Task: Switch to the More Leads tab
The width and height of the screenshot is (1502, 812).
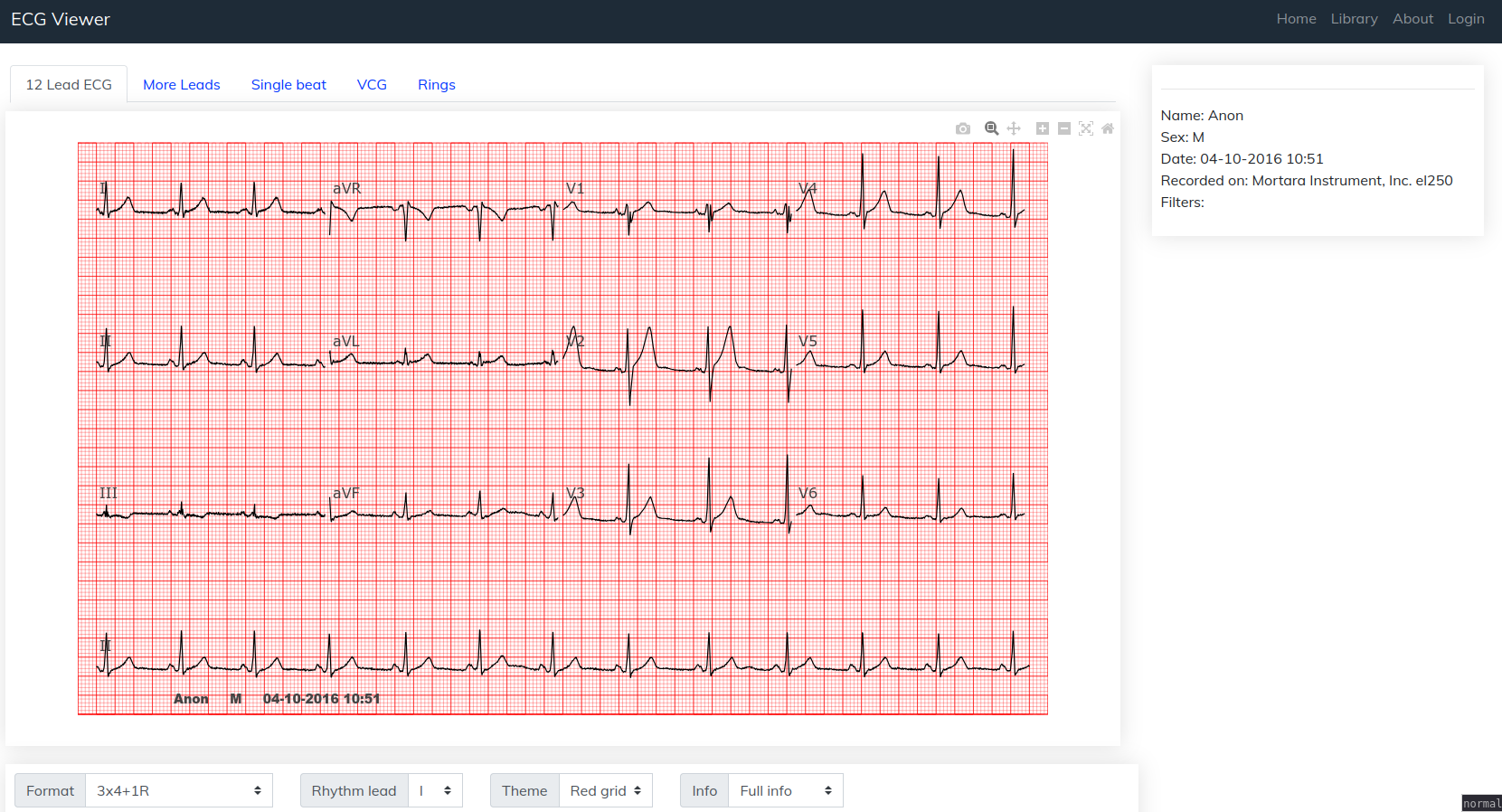Action: (x=182, y=84)
